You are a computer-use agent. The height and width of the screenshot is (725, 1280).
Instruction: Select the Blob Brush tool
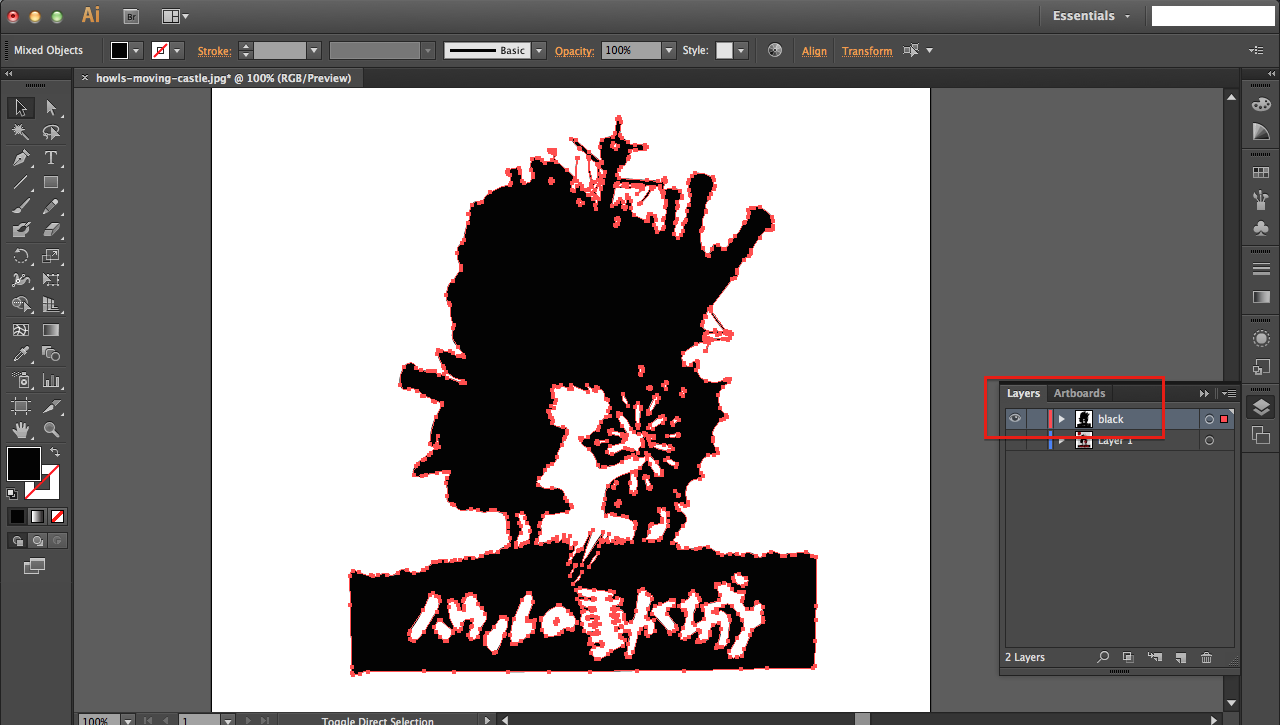pos(21,231)
